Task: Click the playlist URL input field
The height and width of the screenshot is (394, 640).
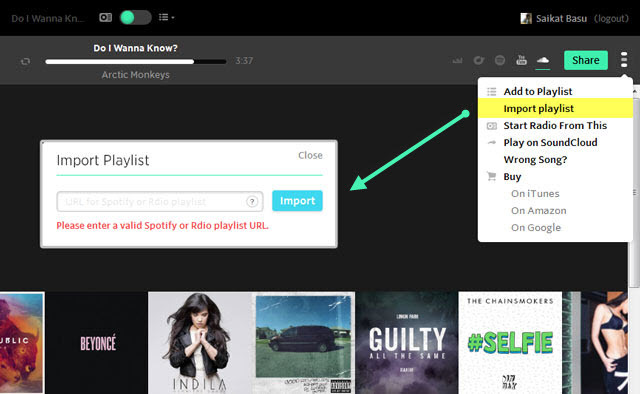Action: point(160,201)
